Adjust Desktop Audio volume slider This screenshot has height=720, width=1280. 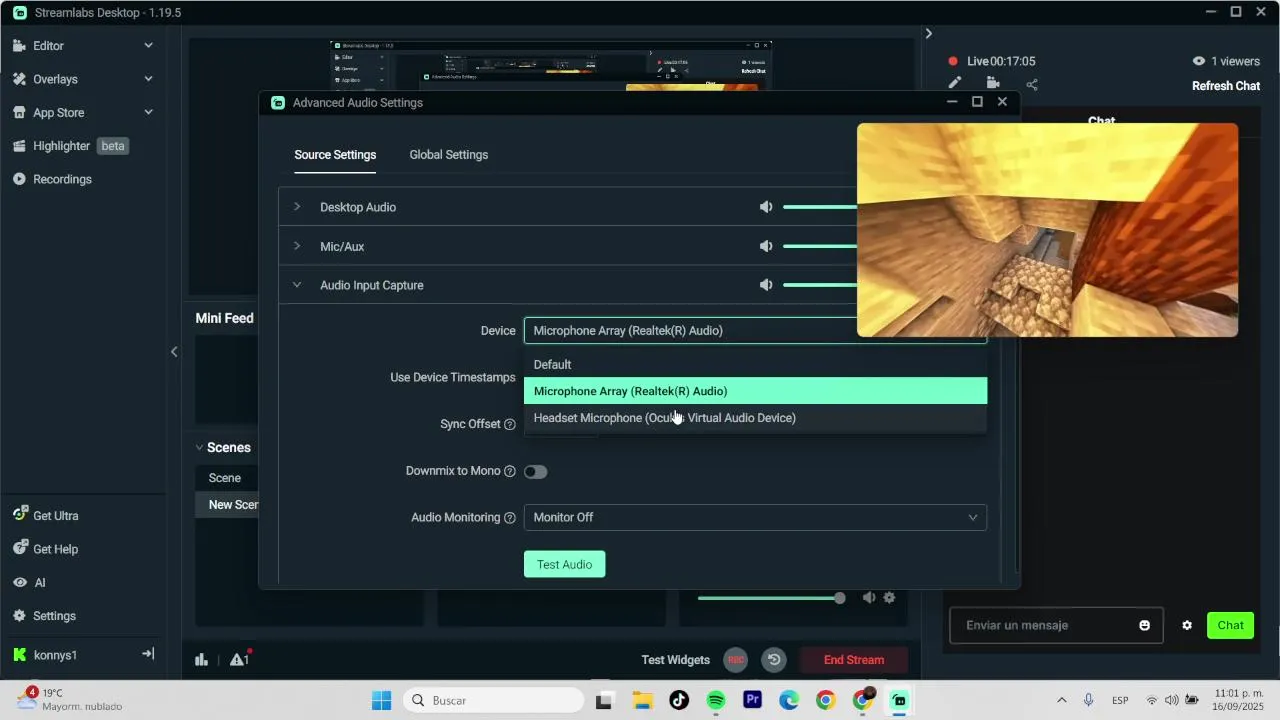click(819, 207)
